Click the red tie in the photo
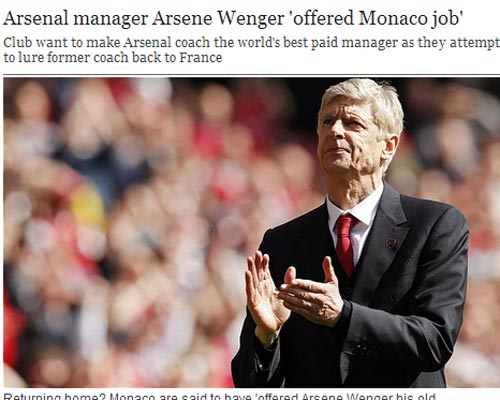The image size is (500, 400). click(x=345, y=245)
